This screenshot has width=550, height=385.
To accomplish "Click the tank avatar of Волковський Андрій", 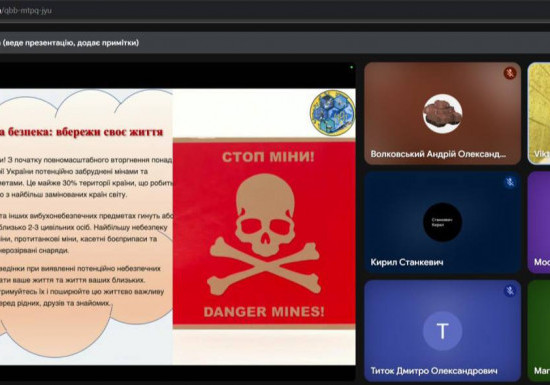I will point(442,114).
